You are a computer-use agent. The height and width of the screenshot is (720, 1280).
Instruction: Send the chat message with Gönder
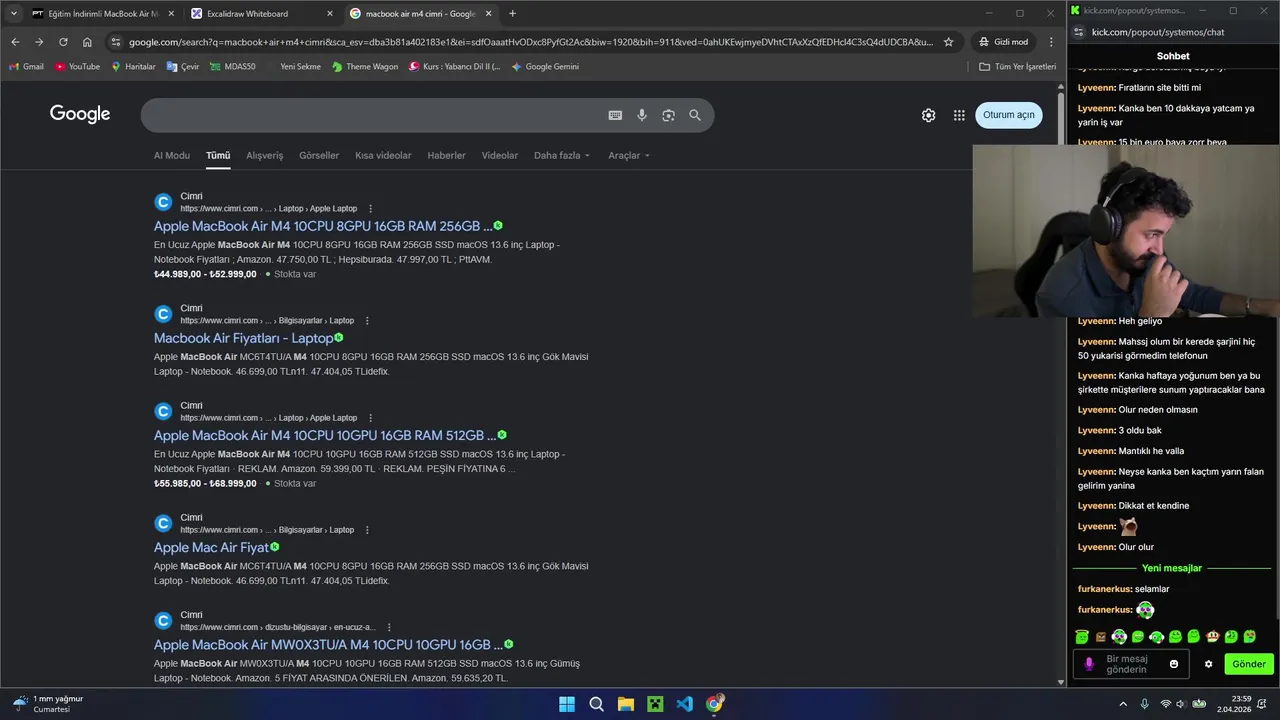pos(1249,664)
